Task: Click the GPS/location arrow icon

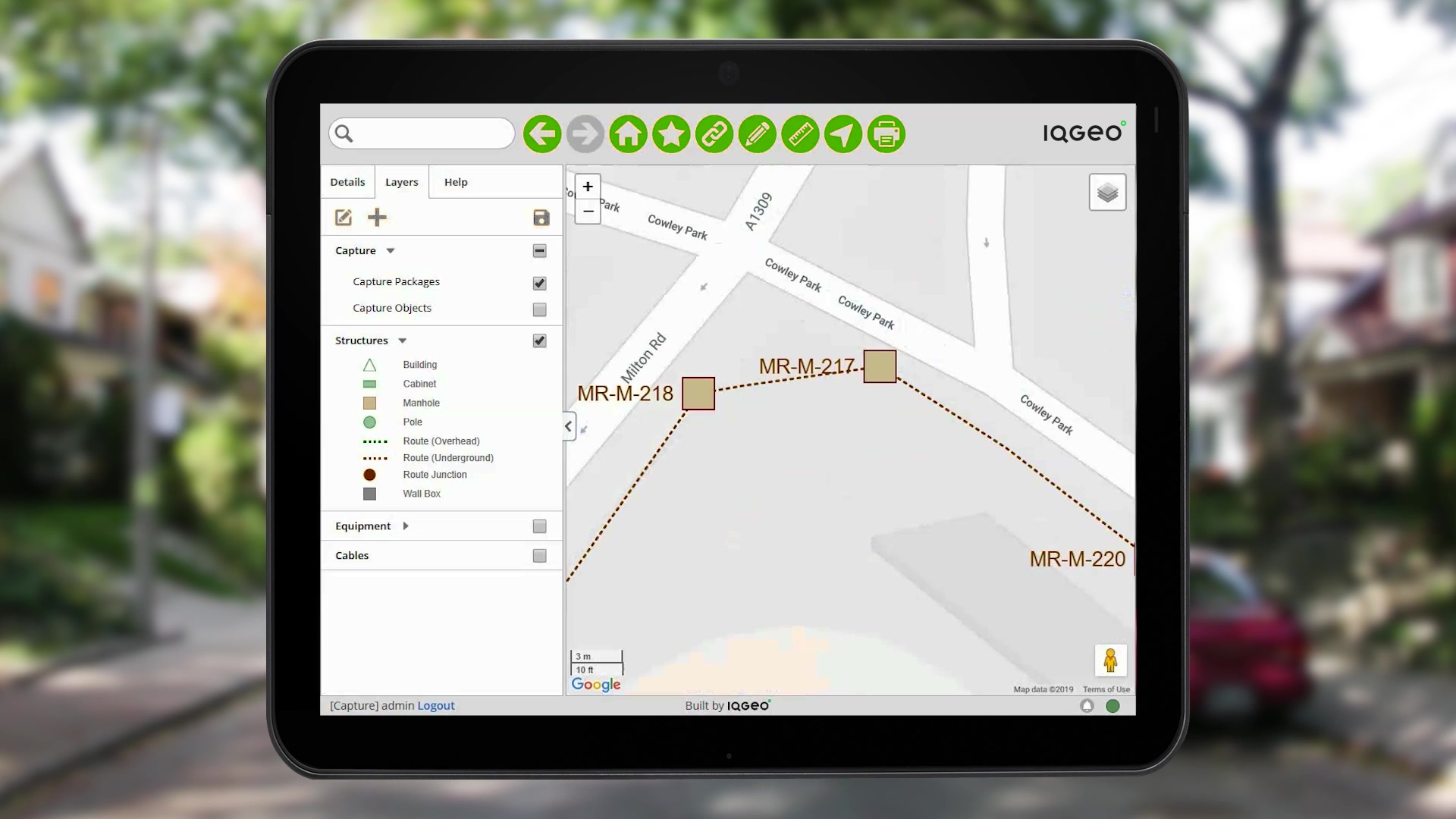Action: 843,134
